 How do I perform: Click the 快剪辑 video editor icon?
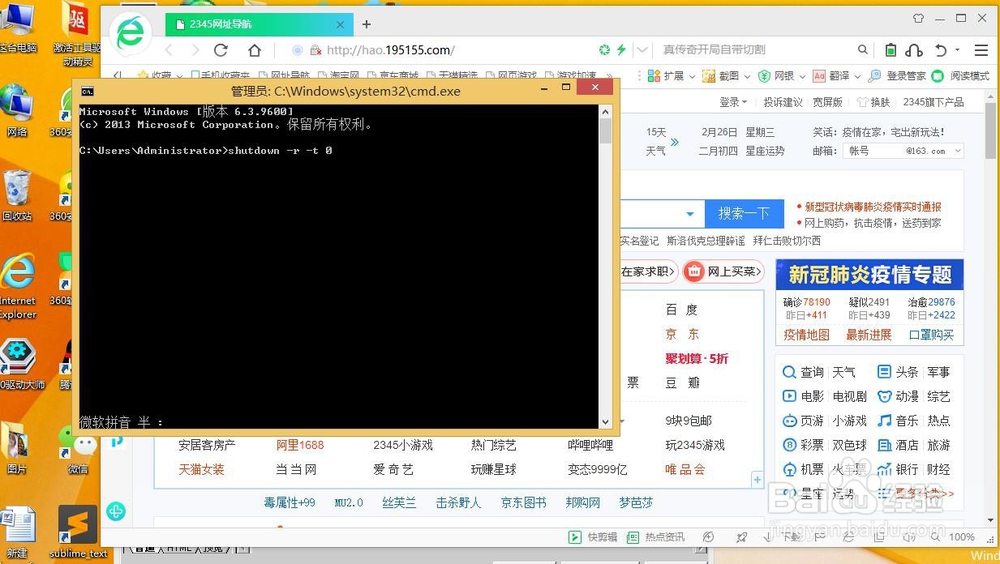[575, 537]
